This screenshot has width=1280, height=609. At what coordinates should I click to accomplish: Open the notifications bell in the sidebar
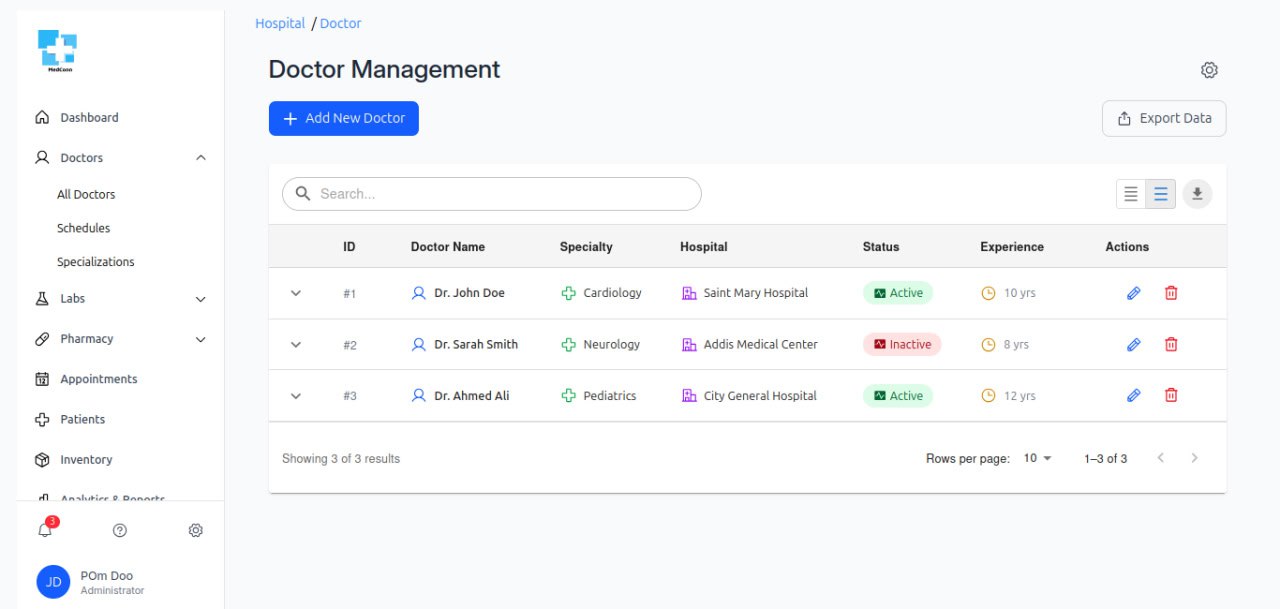(45, 530)
